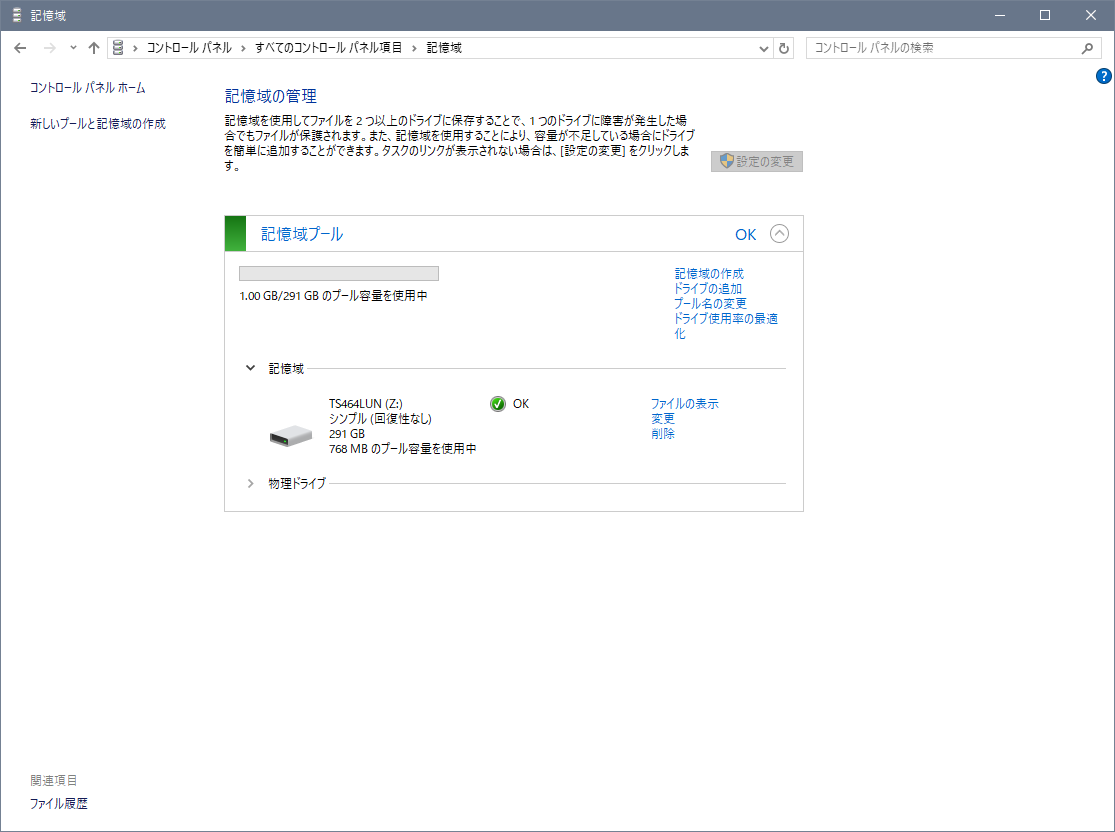The width and height of the screenshot is (1115, 832).
Task: Open ファイル履歴 related link
Action: click(58, 804)
